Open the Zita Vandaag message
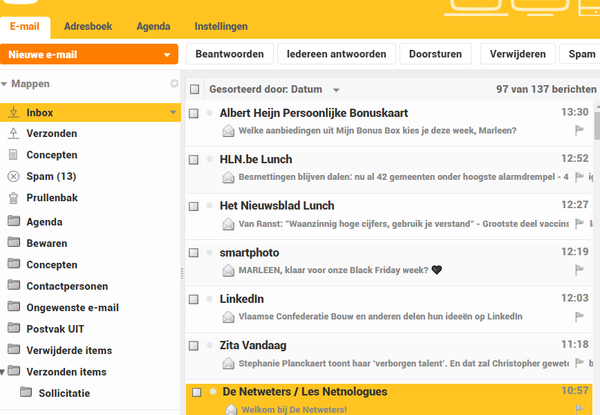The image size is (600, 415). (x=389, y=355)
